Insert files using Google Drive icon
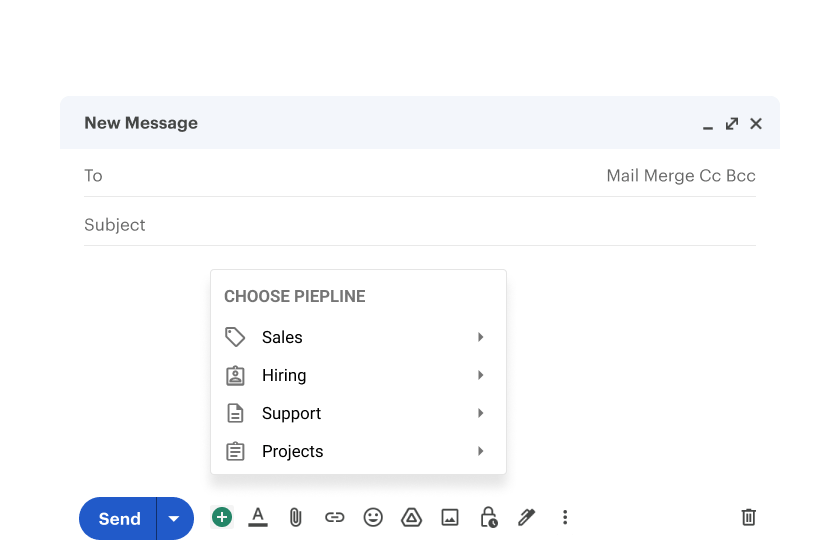840x552 pixels. [x=411, y=517]
